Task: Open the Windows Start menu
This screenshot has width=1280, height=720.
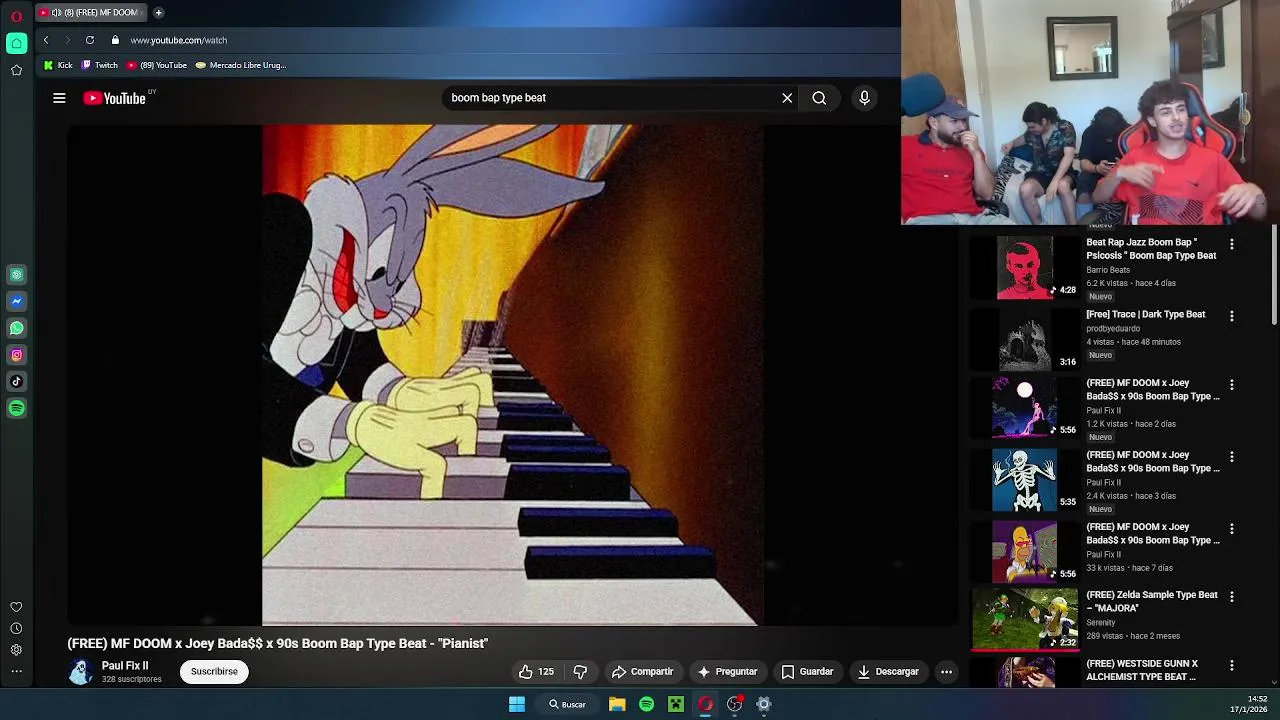Action: pyautogui.click(x=517, y=704)
